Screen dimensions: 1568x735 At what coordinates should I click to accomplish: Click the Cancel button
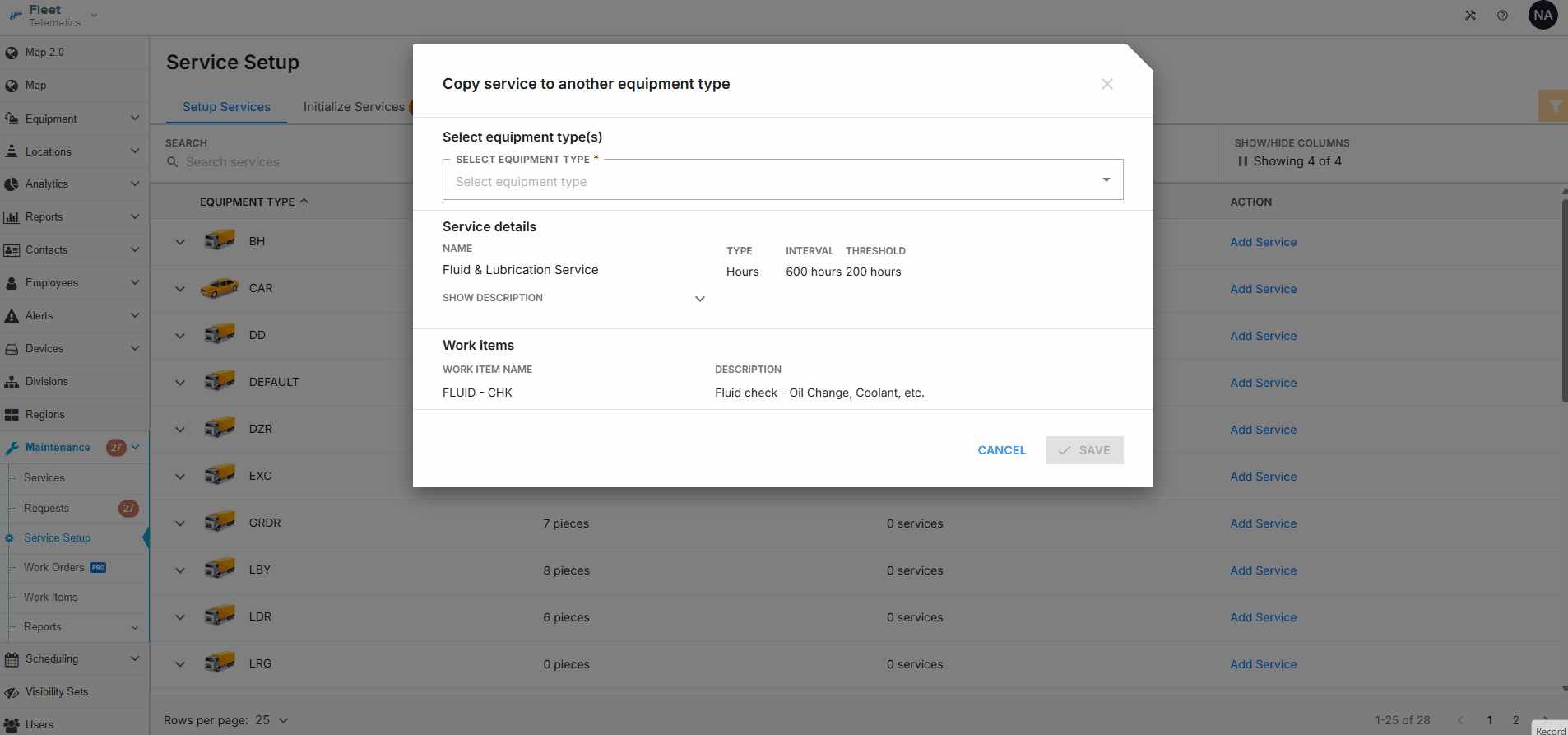pyautogui.click(x=1002, y=450)
